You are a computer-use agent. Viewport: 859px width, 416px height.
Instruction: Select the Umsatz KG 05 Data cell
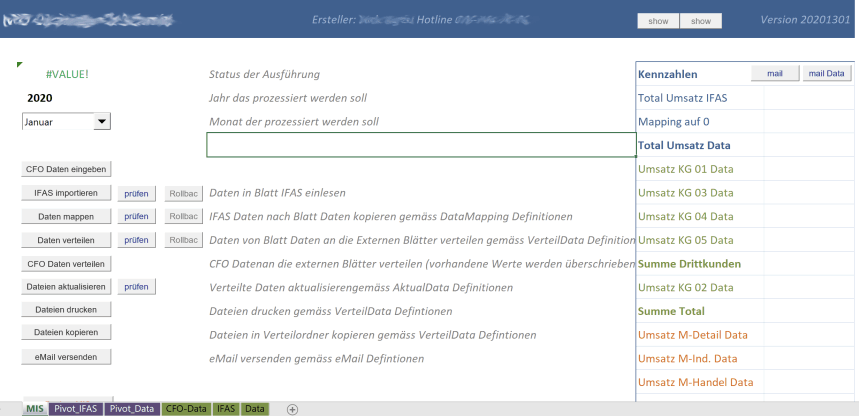700,240
